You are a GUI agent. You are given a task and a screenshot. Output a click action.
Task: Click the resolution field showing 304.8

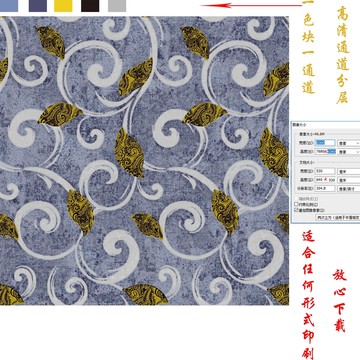325,188
